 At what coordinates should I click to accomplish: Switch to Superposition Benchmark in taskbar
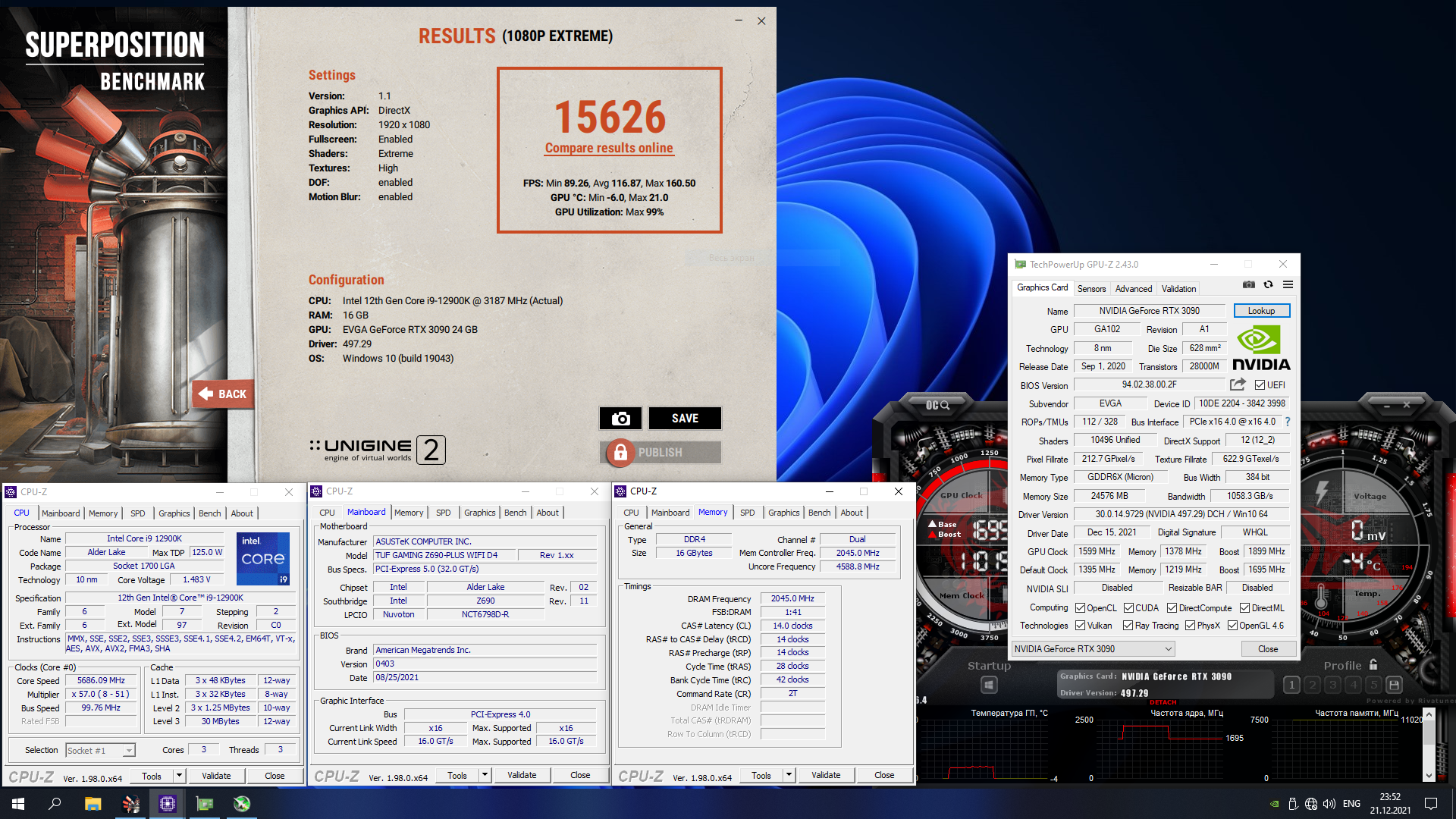[x=130, y=803]
